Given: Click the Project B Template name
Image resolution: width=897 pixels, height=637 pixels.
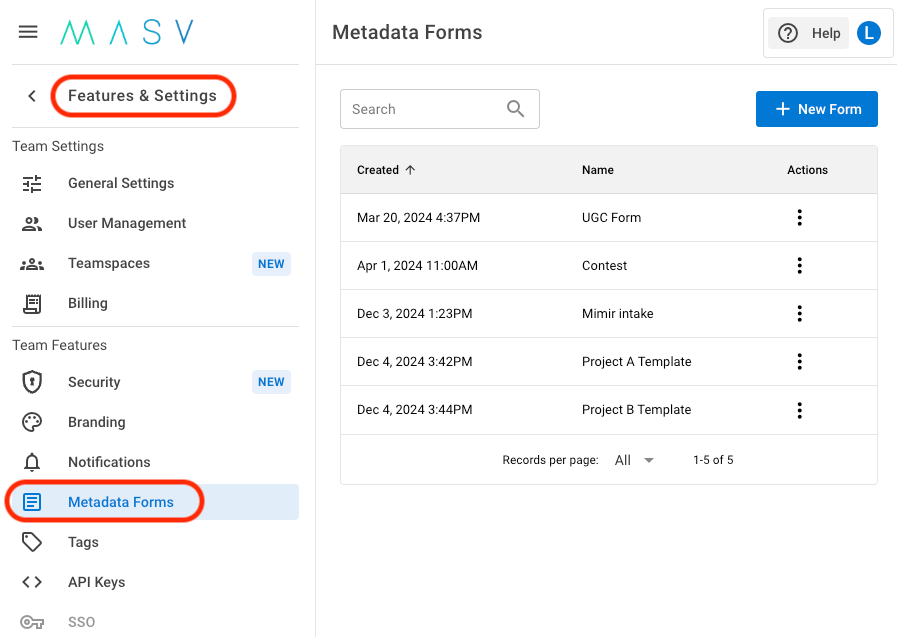Looking at the screenshot, I should 636,410.
